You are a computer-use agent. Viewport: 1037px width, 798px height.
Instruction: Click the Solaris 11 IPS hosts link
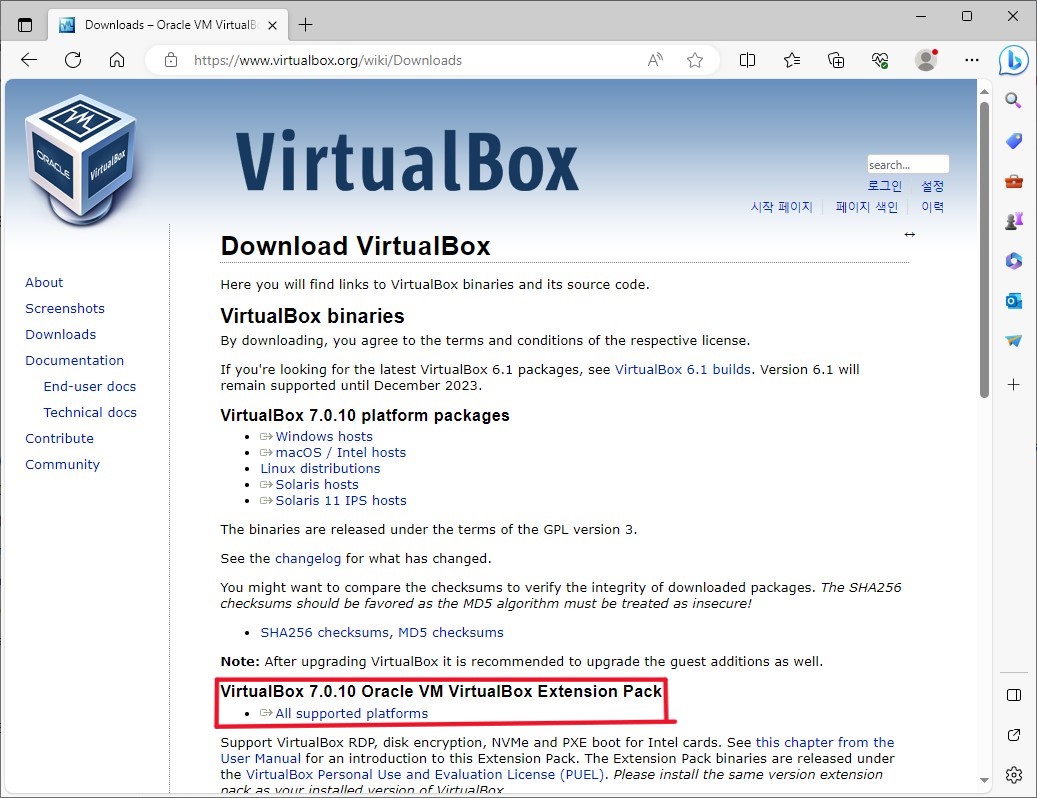pyautogui.click(x=341, y=500)
